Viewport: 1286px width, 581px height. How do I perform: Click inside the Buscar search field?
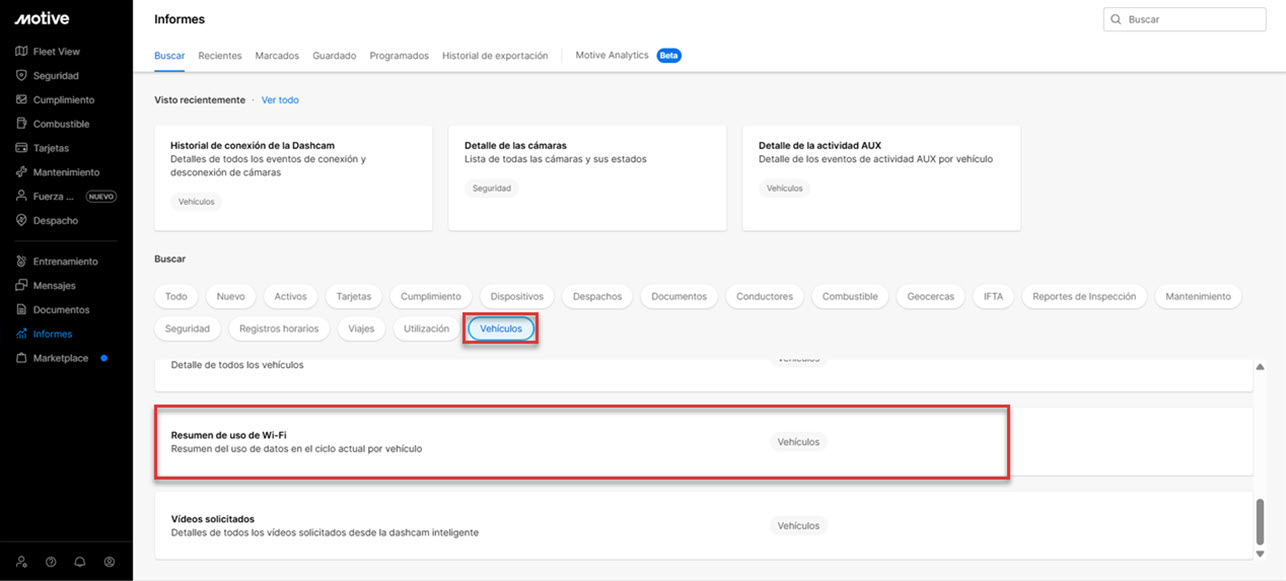[x=1184, y=18]
